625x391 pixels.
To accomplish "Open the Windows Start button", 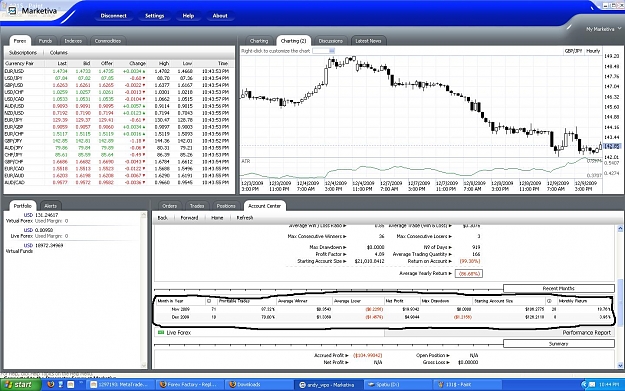I will pos(21,385).
